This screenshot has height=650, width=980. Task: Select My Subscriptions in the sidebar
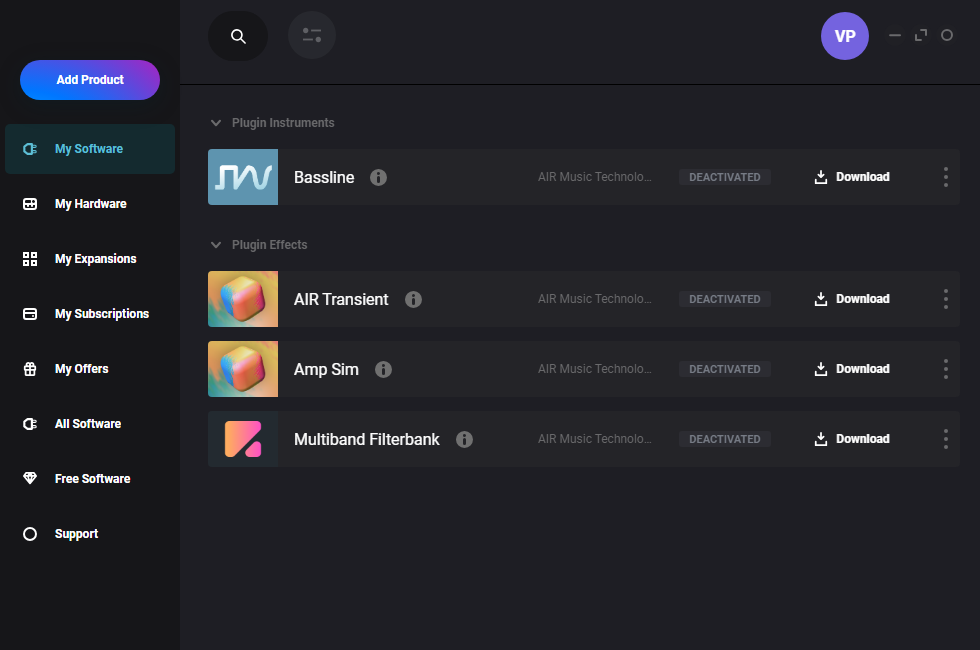pos(101,314)
